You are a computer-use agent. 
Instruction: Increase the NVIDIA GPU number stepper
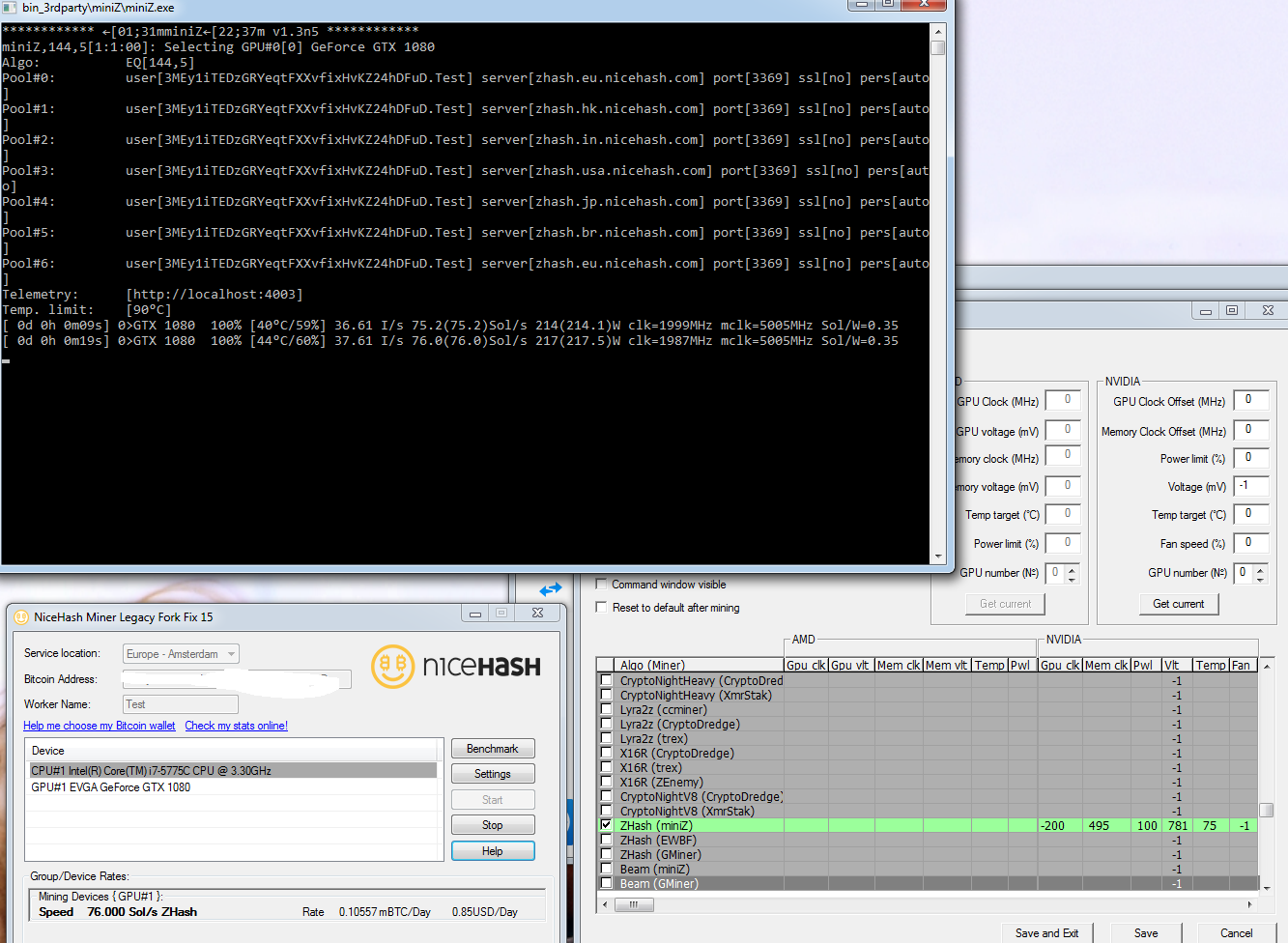coord(1260,568)
